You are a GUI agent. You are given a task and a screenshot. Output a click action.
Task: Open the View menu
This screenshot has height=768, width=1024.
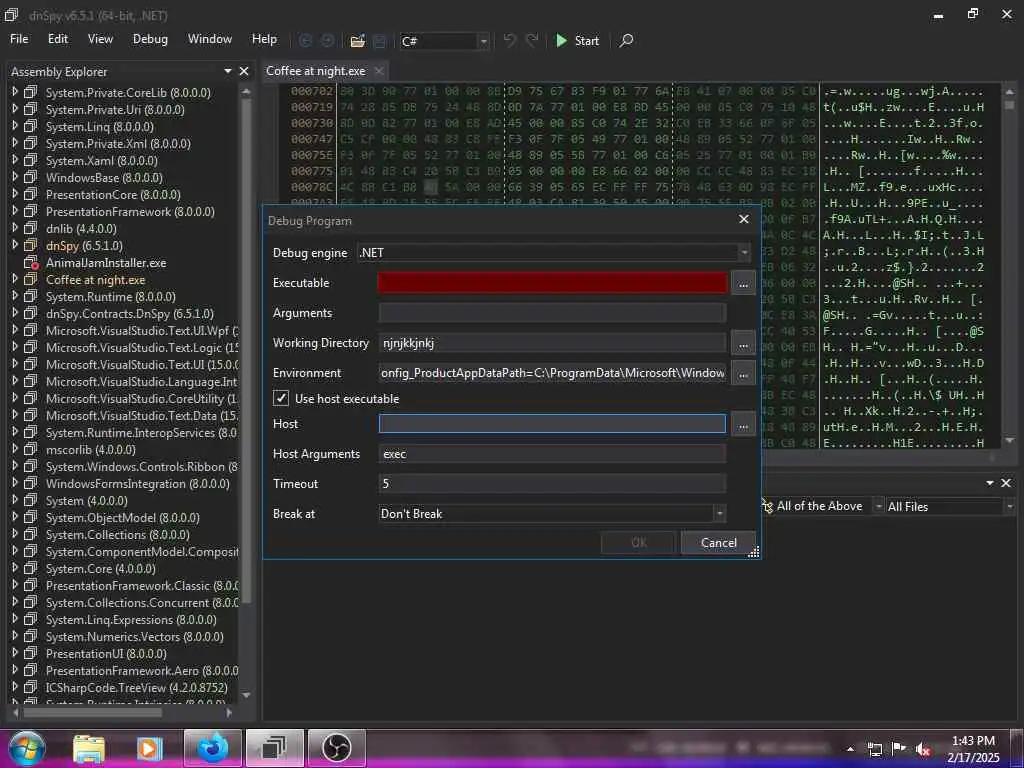click(x=100, y=39)
